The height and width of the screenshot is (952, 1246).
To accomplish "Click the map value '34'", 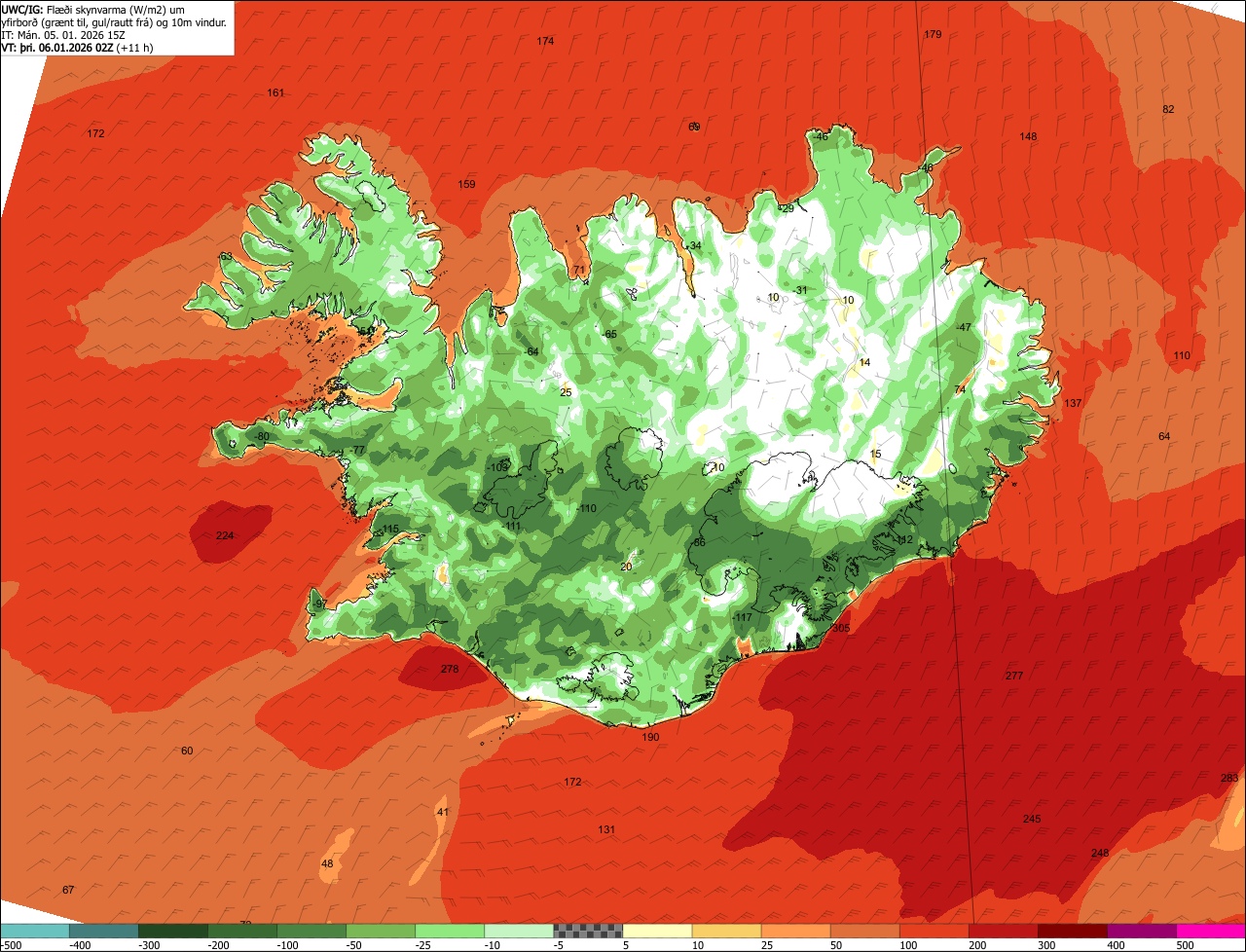I will coord(695,245).
